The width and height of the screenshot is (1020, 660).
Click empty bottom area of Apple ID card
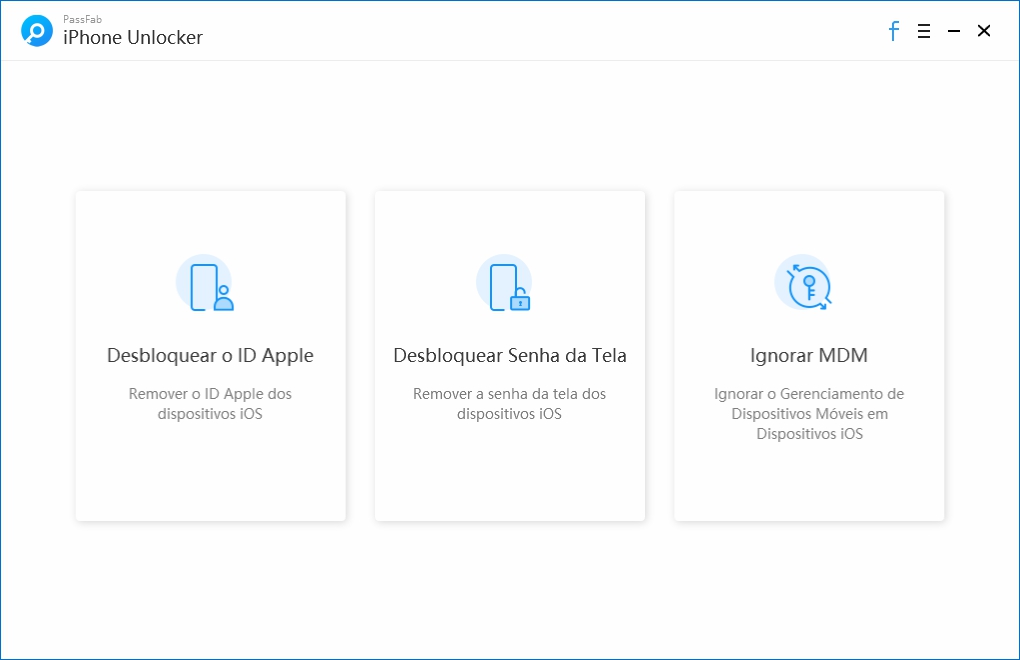click(210, 475)
